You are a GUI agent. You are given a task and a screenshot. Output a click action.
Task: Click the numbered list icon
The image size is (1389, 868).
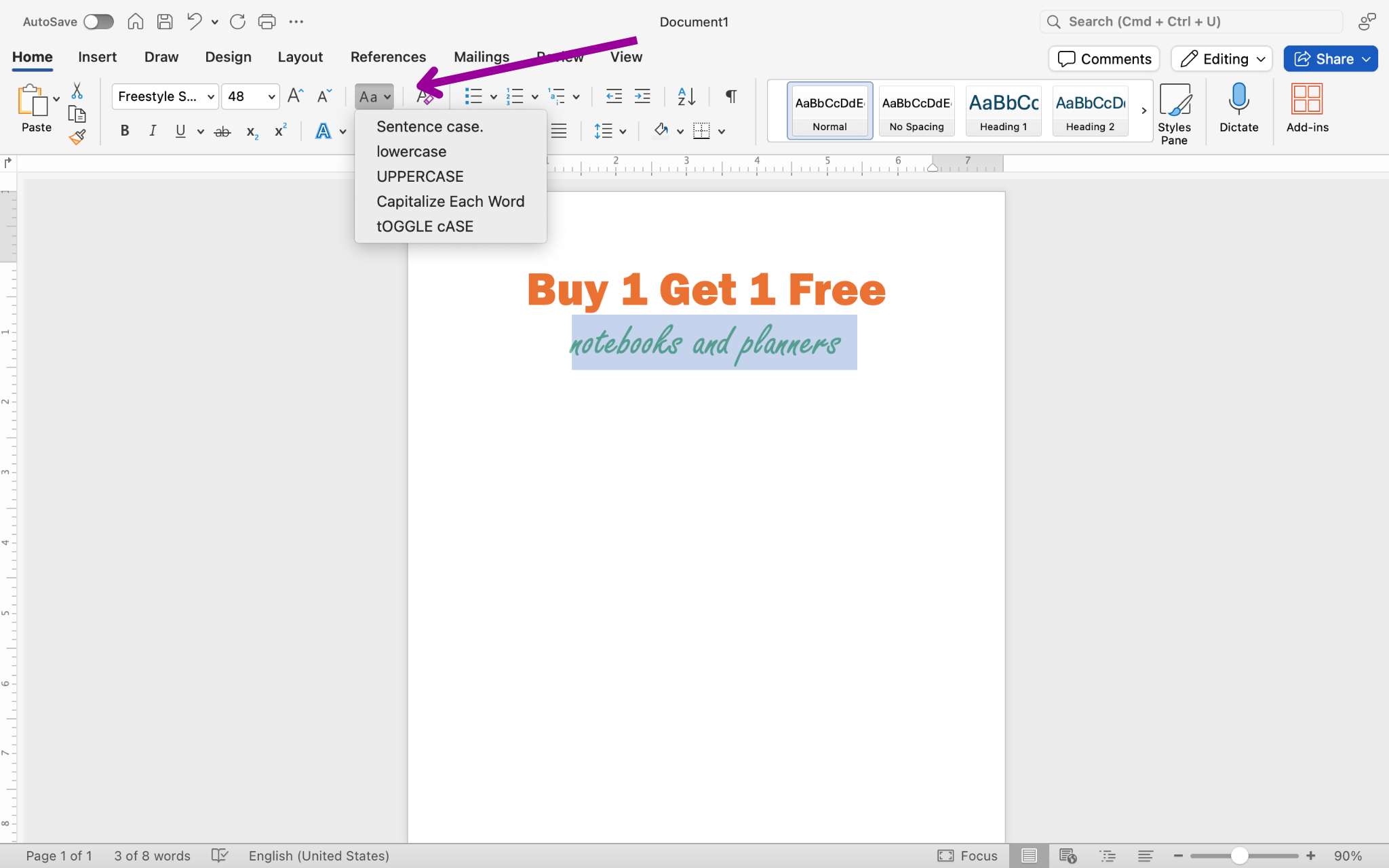pos(515,96)
